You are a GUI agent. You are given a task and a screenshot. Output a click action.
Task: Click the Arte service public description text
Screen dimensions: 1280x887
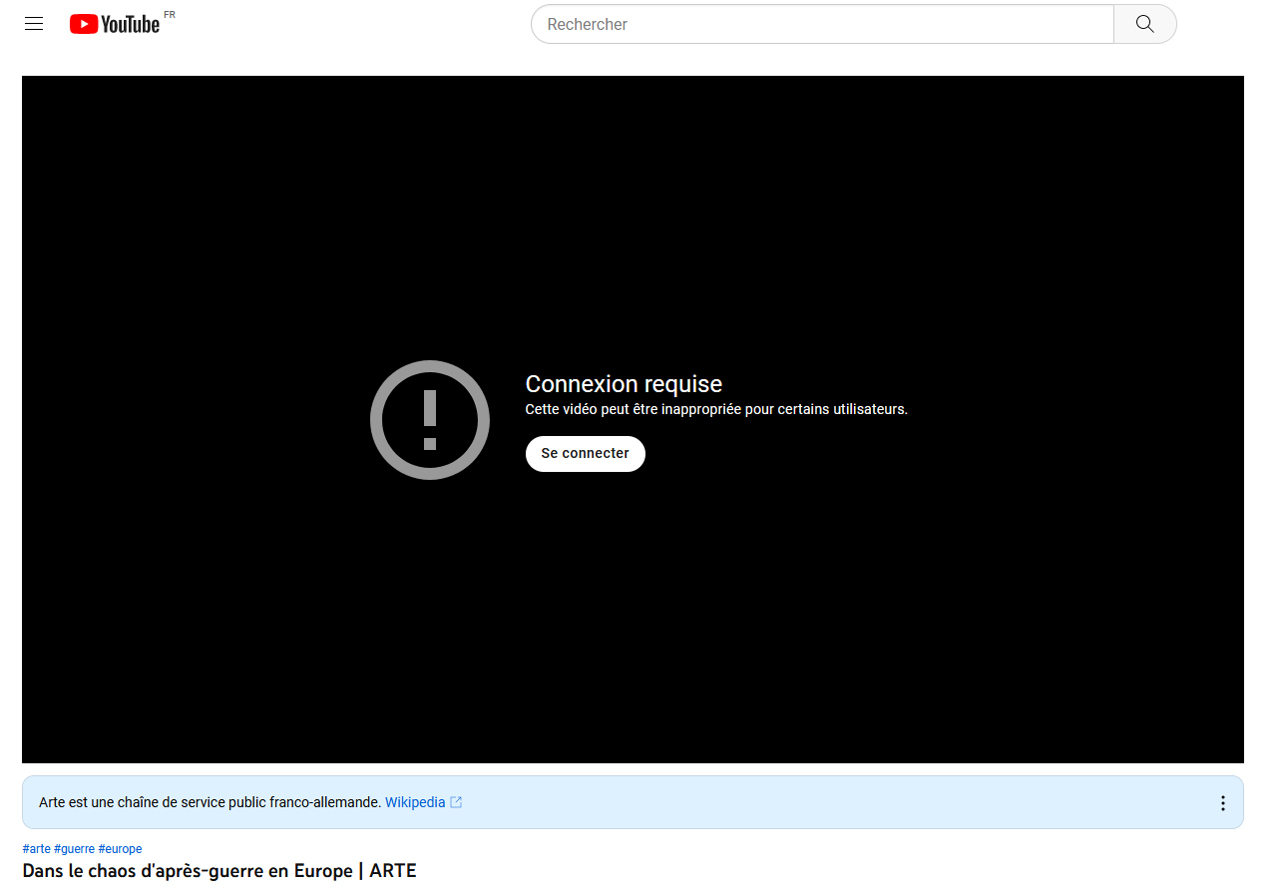[x=210, y=802]
